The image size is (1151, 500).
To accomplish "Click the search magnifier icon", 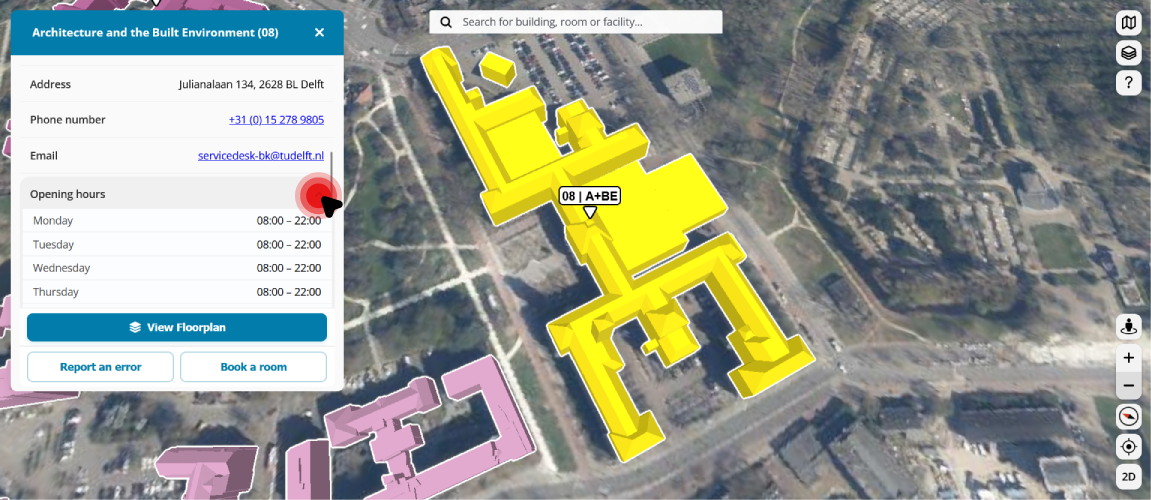I will click(x=446, y=22).
